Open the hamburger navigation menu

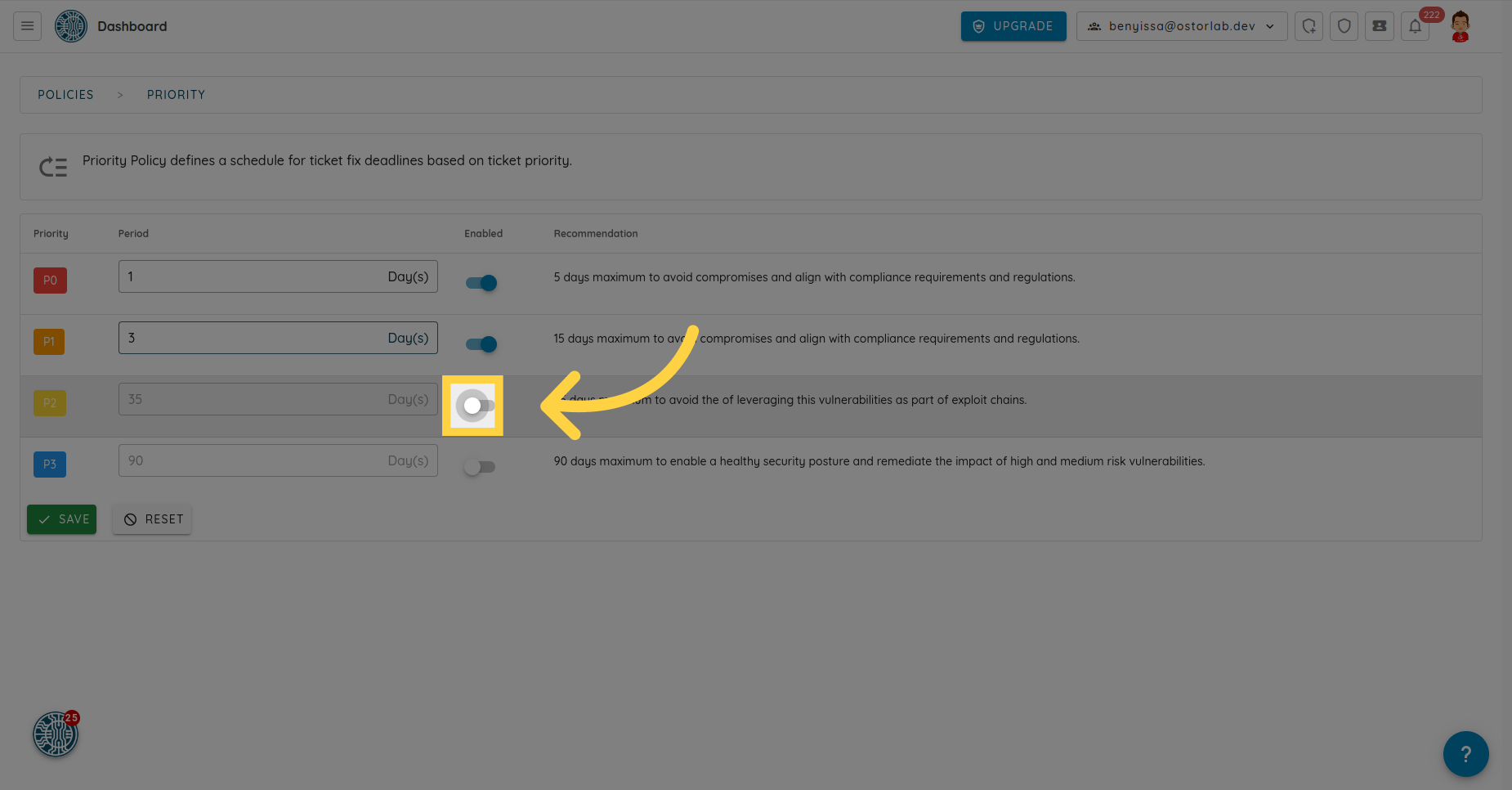[x=27, y=26]
